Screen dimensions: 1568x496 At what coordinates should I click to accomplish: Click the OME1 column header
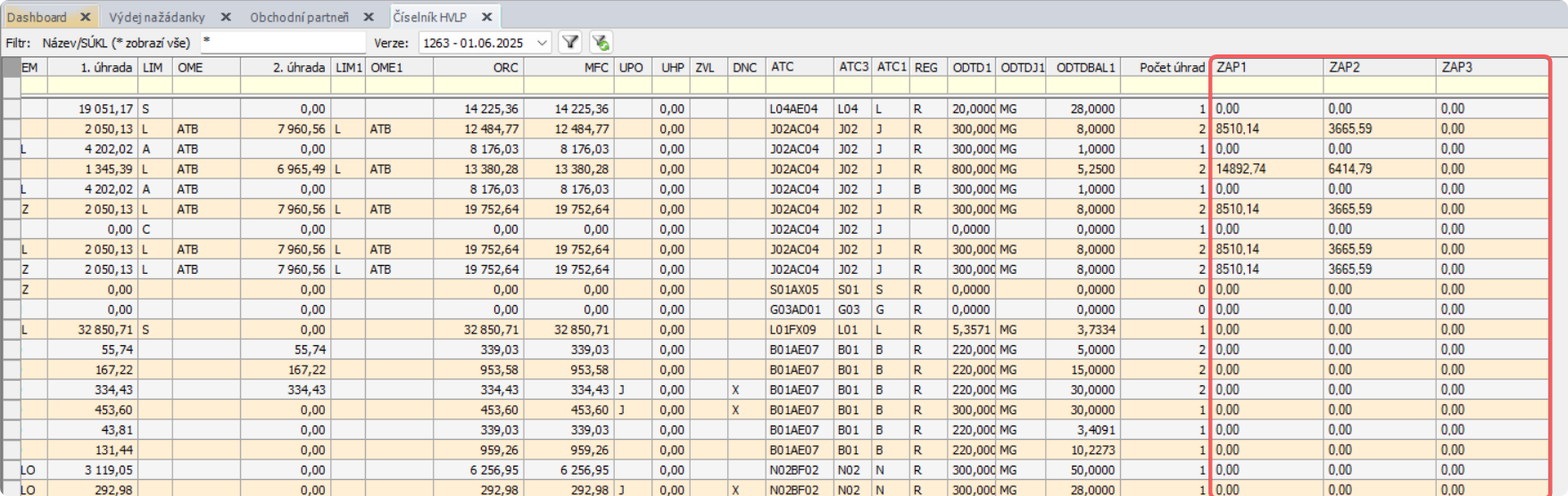coord(399,67)
